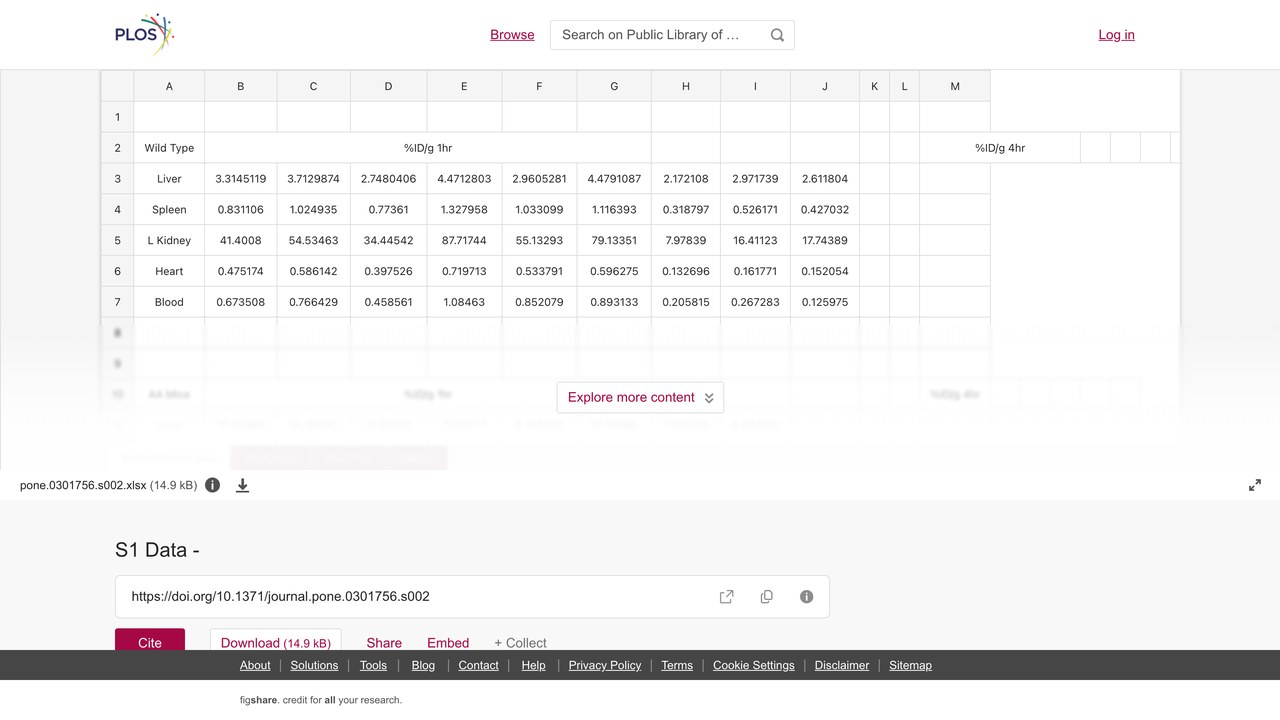Image resolution: width=1280 pixels, height=720 pixels.
Task: Add item with Collect button
Action: click(520, 643)
